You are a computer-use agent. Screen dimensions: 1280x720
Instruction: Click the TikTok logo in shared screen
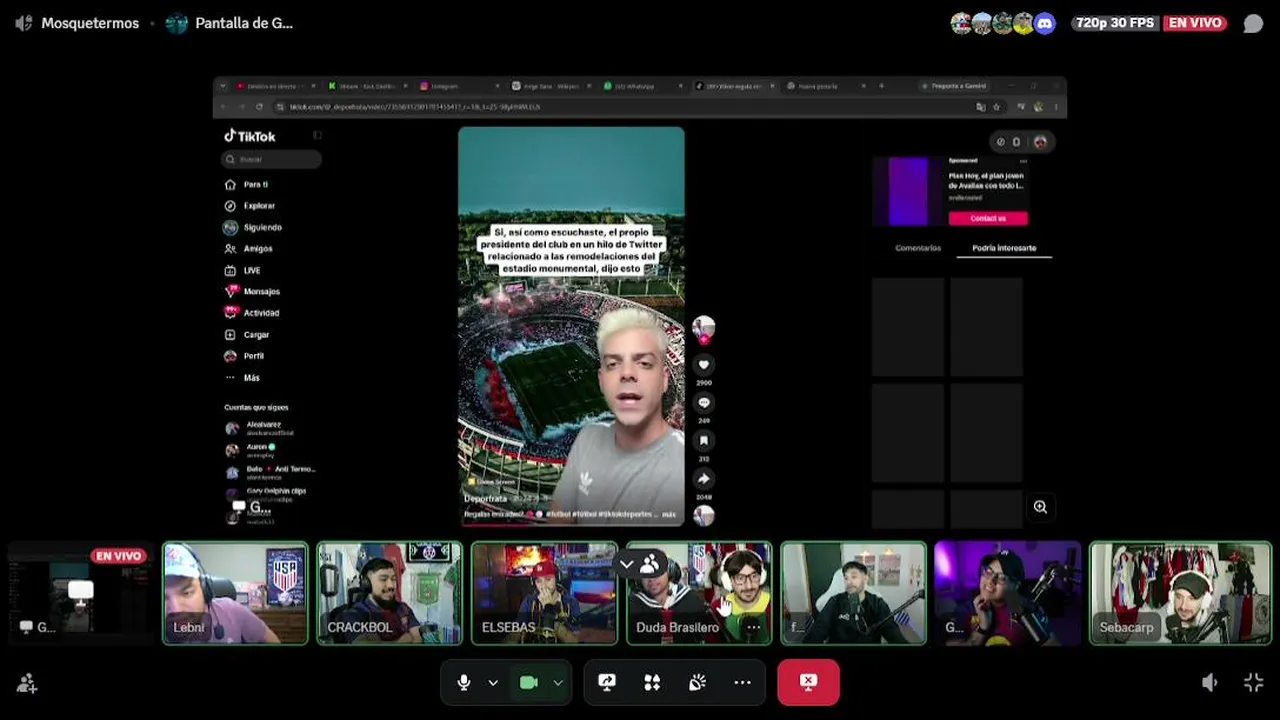coord(249,136)
